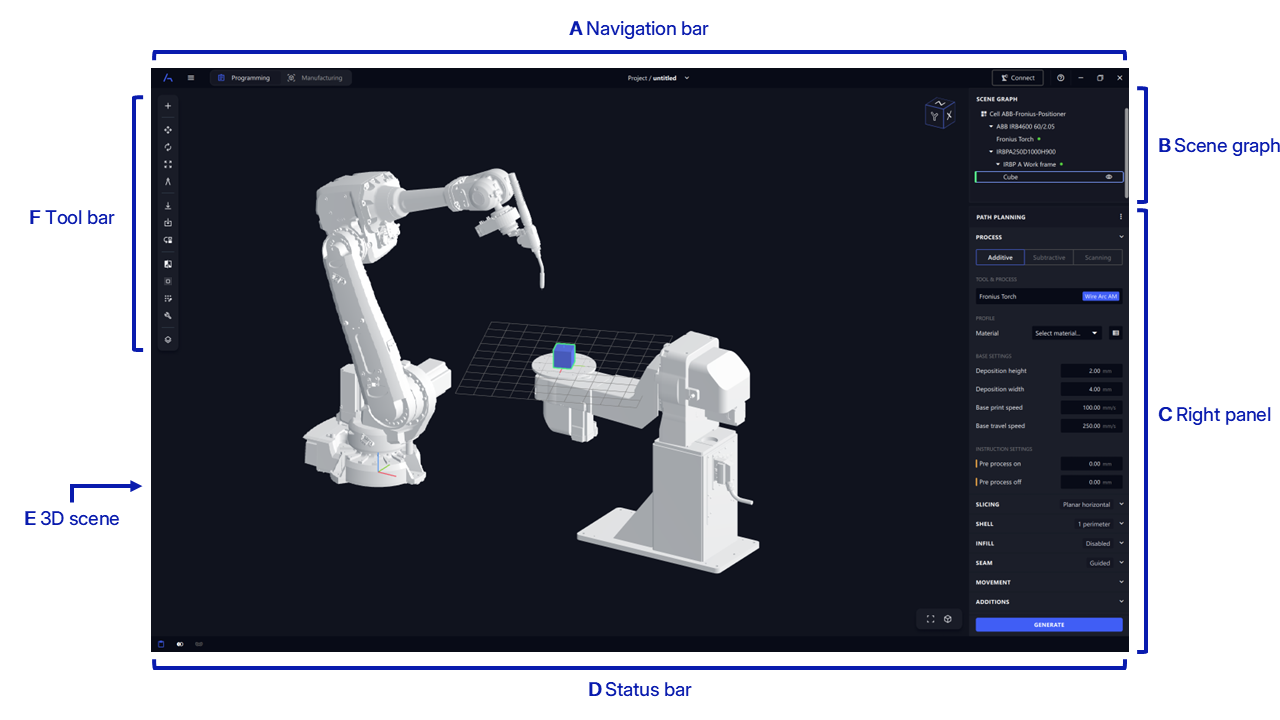Image resolution: width=1280 pixels, height=720 pixels.
Task: Click the cube icon beside the fit-to-view icon
Action: pyautogui.click(x=947, y=619)
